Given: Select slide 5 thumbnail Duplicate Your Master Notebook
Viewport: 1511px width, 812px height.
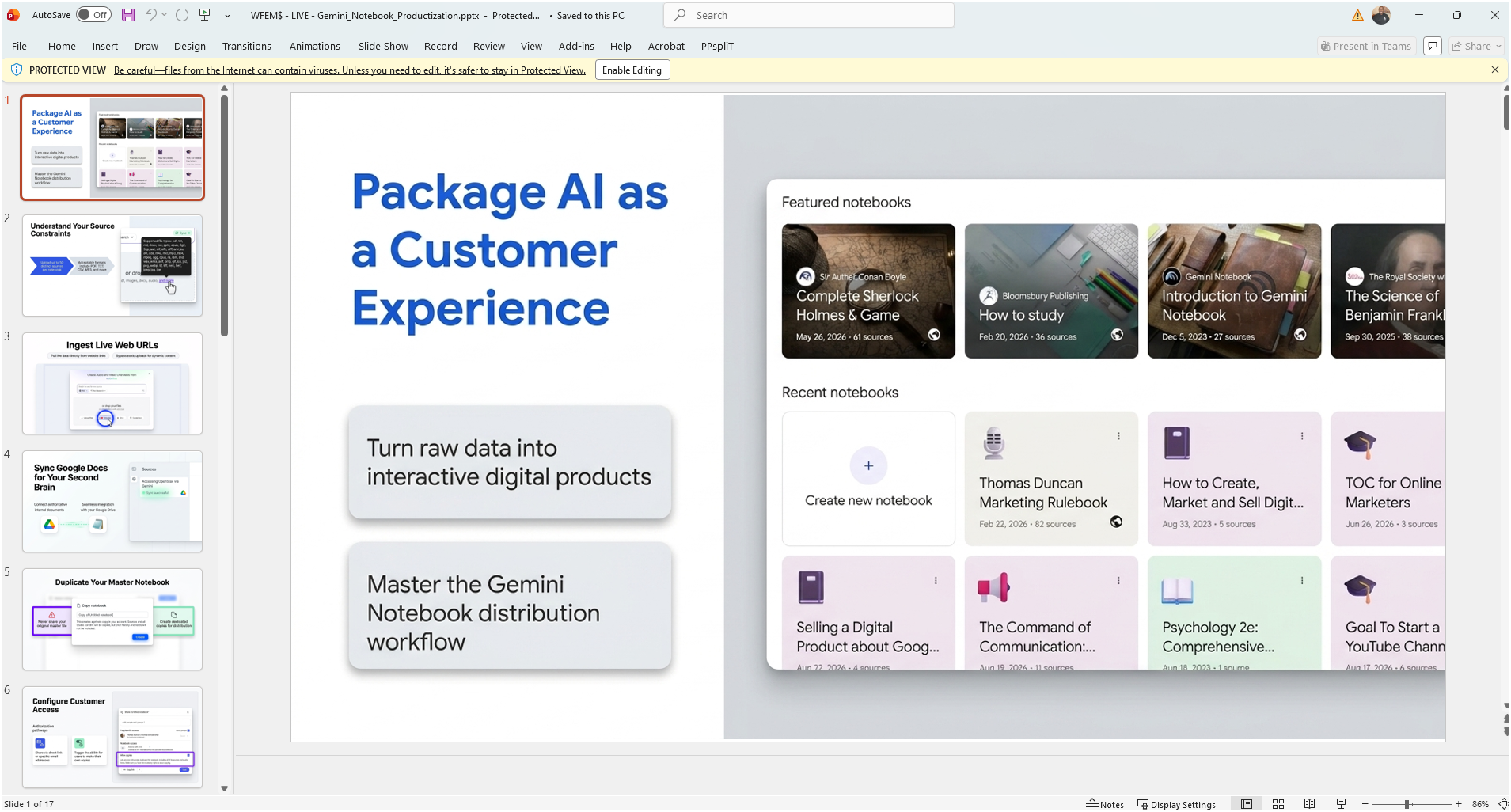Looking at the screenshot, I should click(112, 619).
